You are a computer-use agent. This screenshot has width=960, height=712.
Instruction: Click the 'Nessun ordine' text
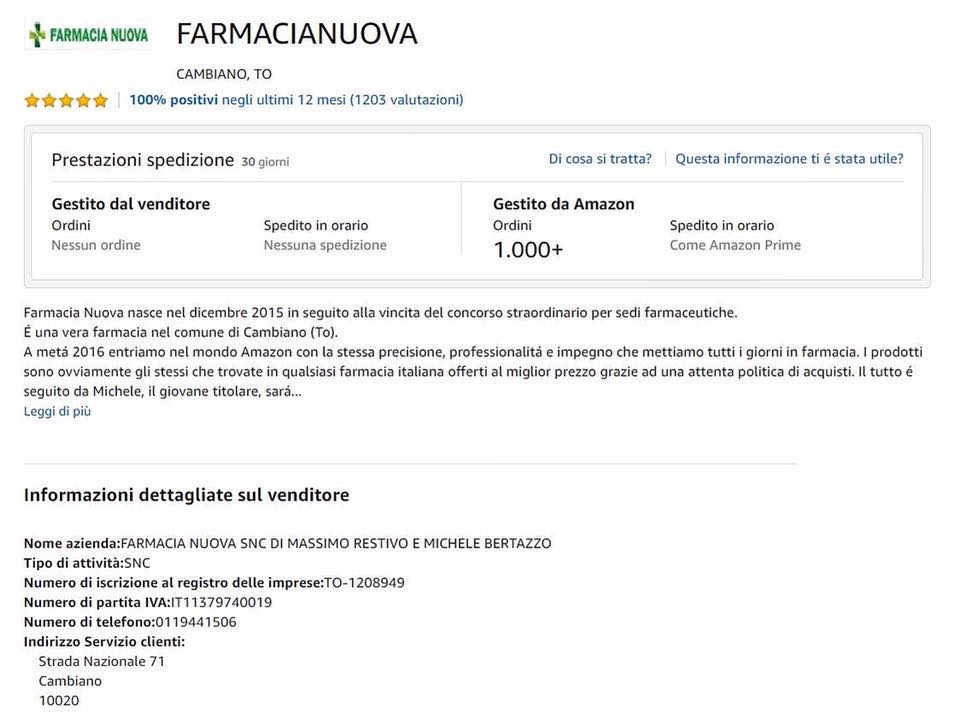[96, 245]
